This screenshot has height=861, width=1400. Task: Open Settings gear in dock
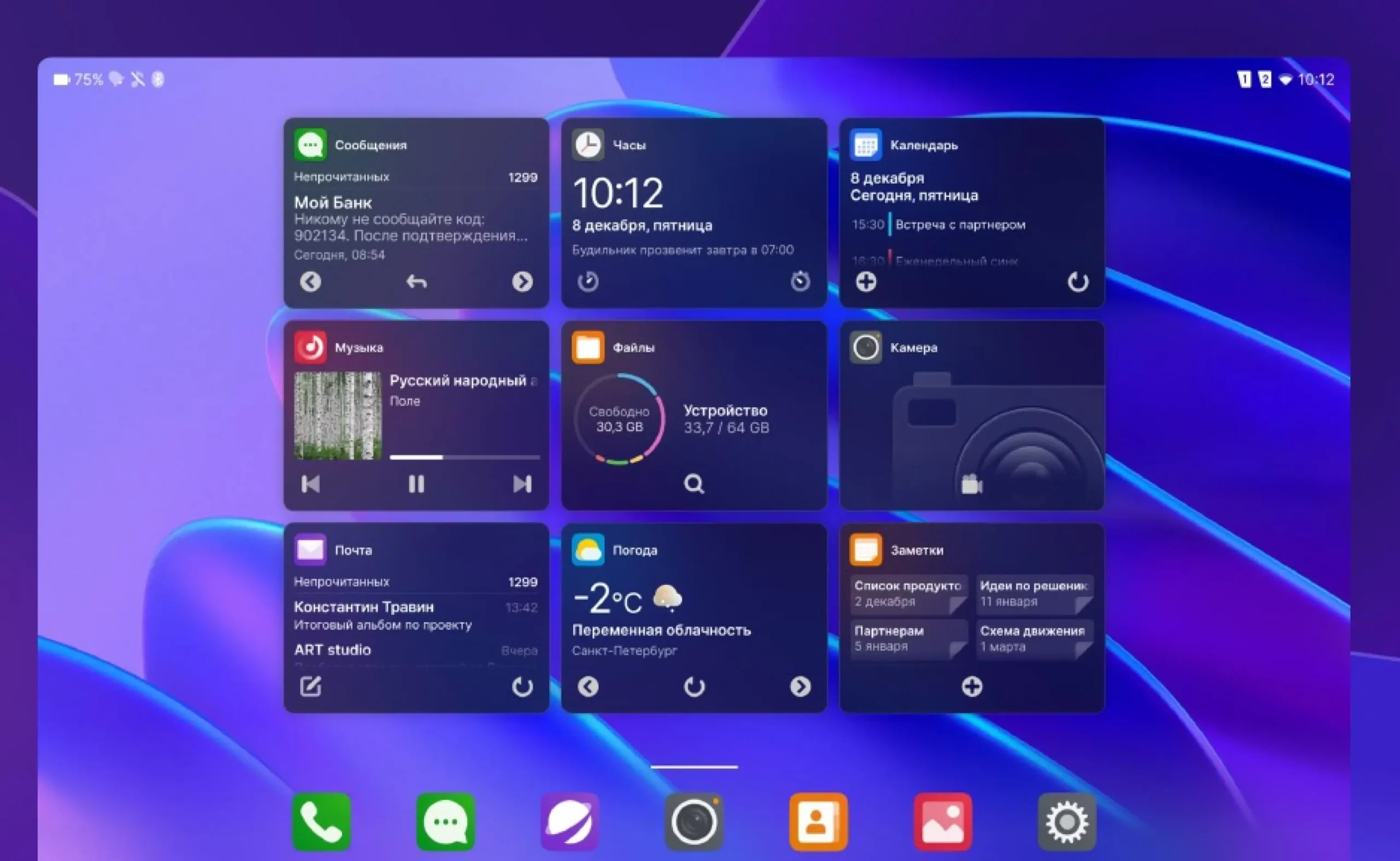[1067, 821]
